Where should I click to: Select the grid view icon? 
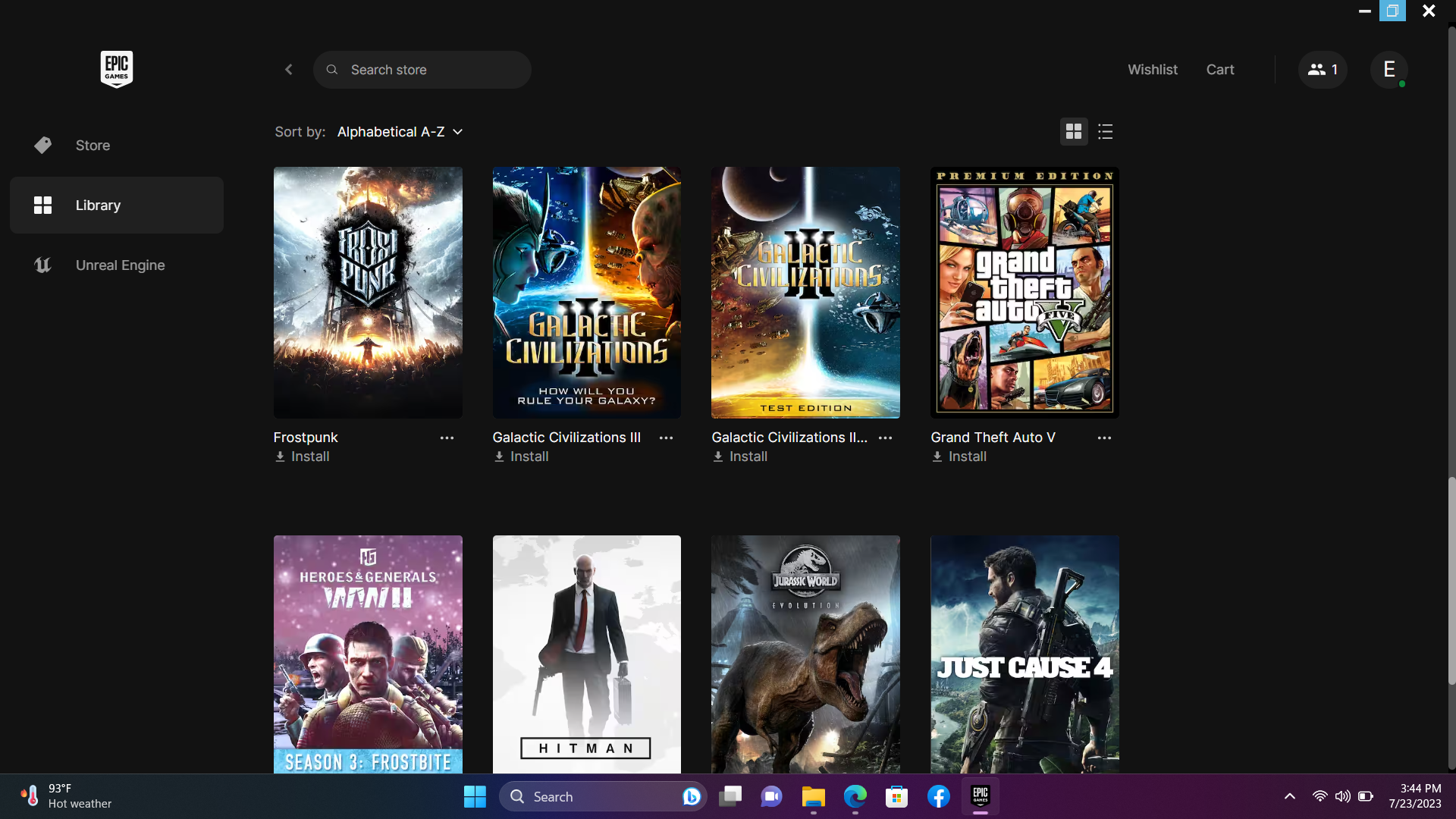[1073, 131]
